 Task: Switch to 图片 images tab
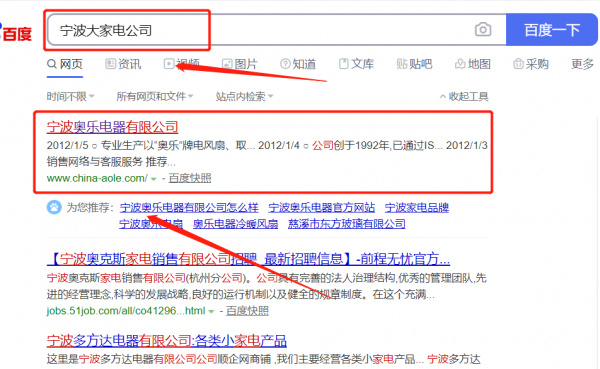(240, 64)
